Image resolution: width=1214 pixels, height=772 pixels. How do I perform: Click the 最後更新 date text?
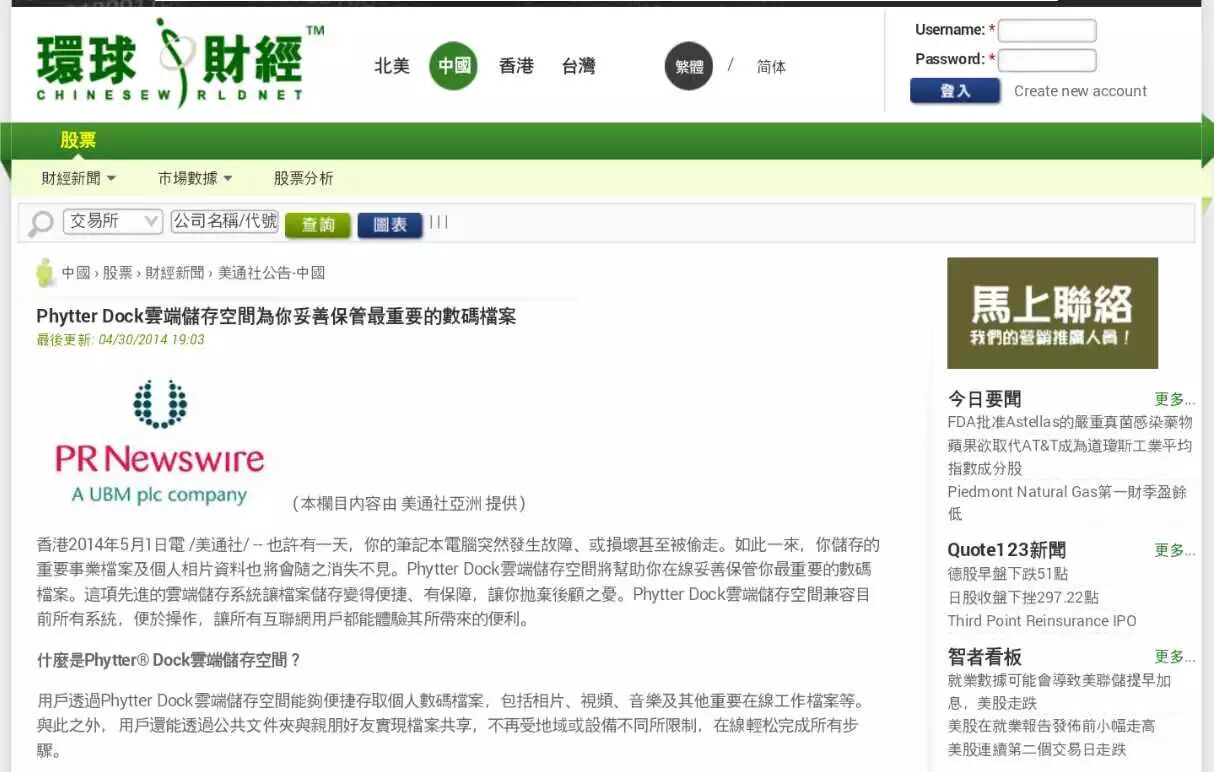tap(120, 340)
